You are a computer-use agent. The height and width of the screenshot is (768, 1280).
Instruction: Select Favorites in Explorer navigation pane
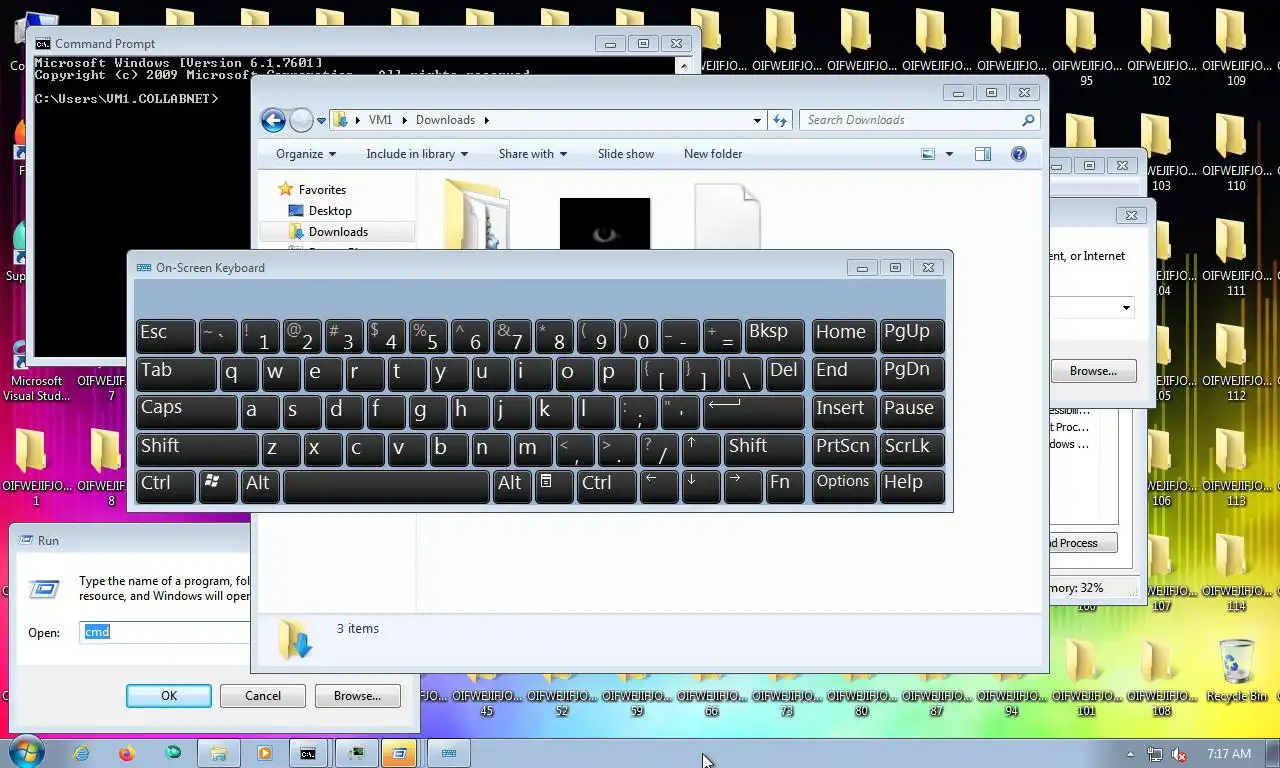click(x=322, y=190)
